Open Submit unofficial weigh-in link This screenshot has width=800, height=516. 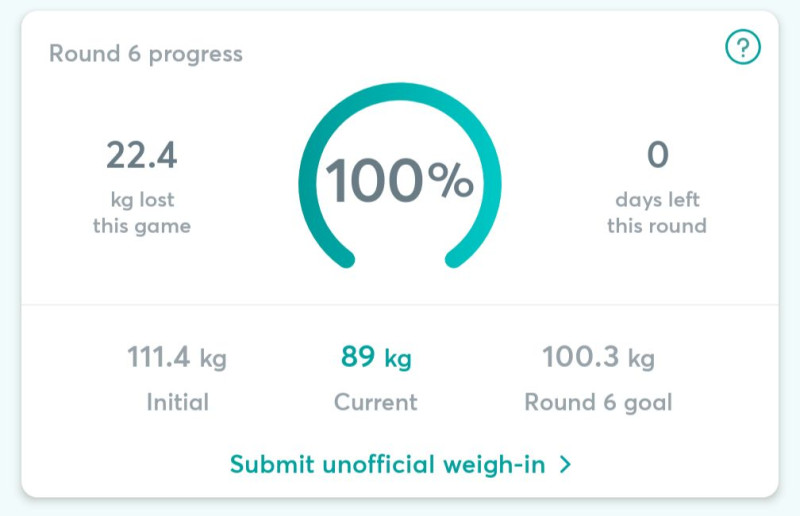pyautogui.click(x=389, y=465)
